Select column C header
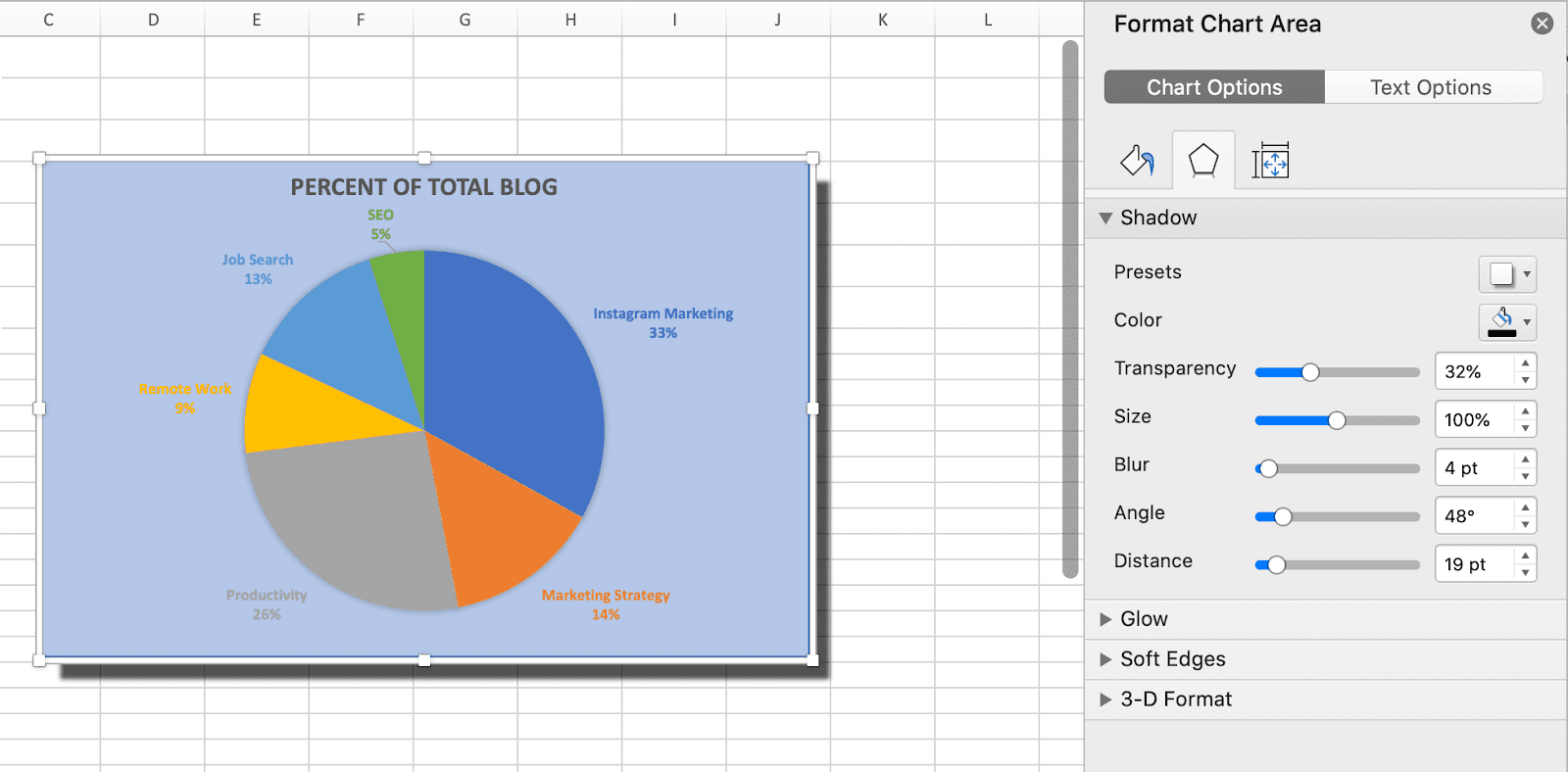Screen dimensions: 1568x772 [49, 19]
